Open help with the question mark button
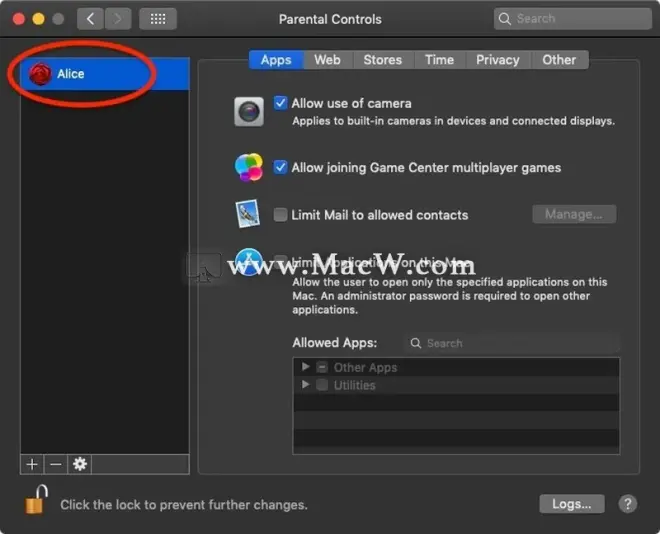Screen dimensions: 660x534 coord(628,504)
